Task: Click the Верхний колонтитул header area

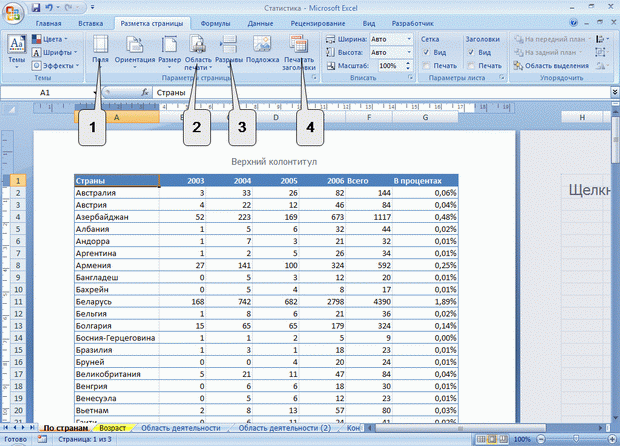Action: click(274, 162)
